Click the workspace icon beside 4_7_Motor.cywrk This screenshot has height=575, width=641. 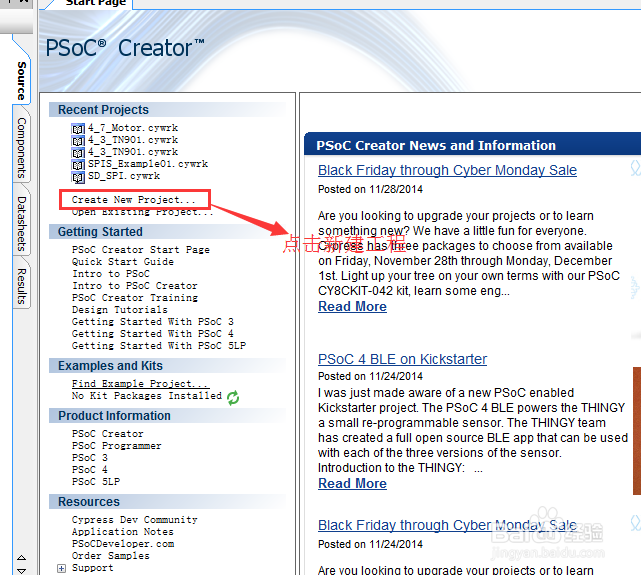click(x=78, y=129)
